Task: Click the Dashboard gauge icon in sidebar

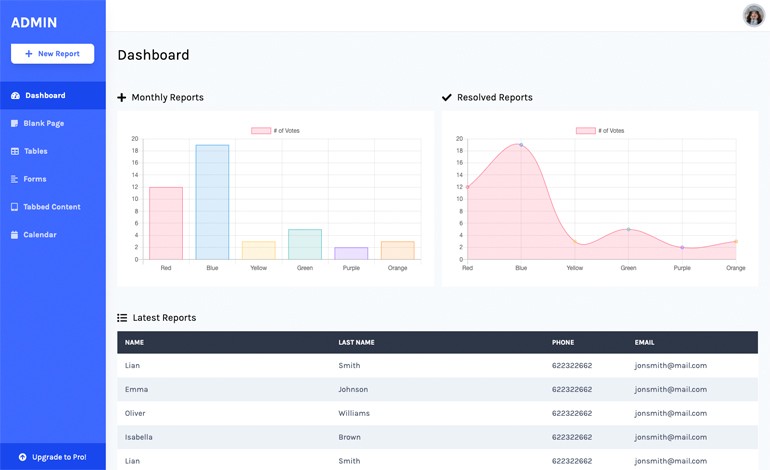Action: (15, 96)
